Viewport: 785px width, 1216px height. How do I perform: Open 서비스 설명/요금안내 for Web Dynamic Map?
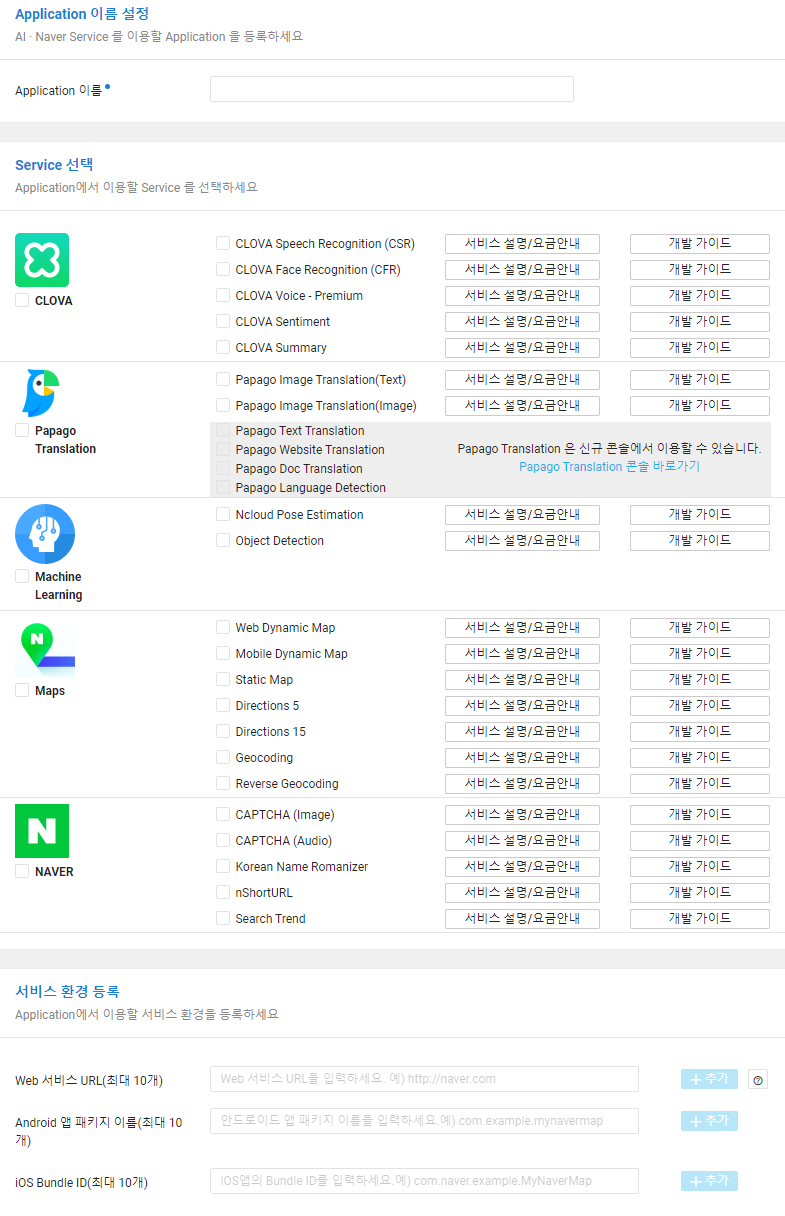click(522, 627)
